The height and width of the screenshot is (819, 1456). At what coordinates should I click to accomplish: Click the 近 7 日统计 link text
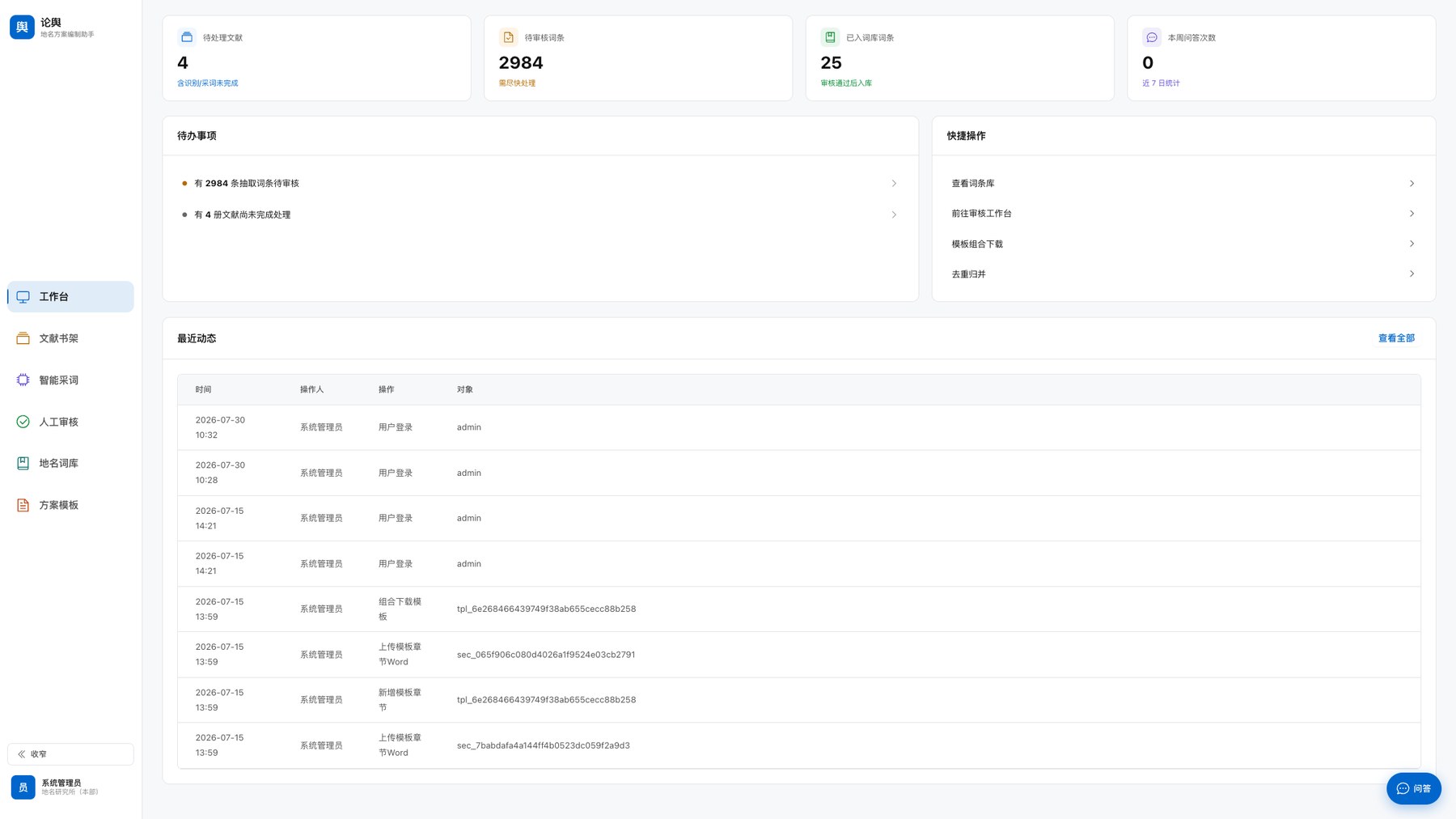coord(1161,83)
